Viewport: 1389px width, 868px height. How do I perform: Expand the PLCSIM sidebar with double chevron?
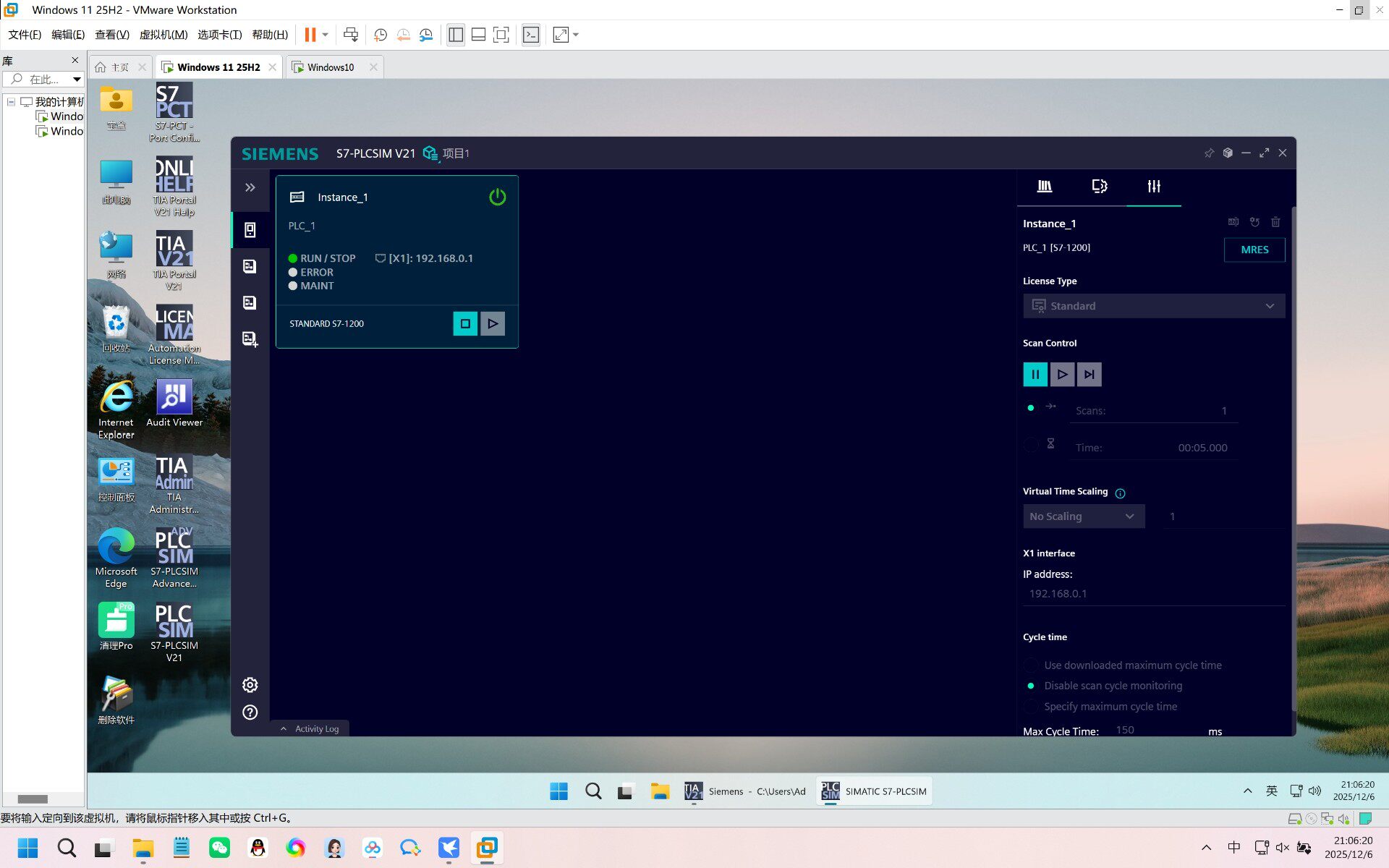coord(250,188)
